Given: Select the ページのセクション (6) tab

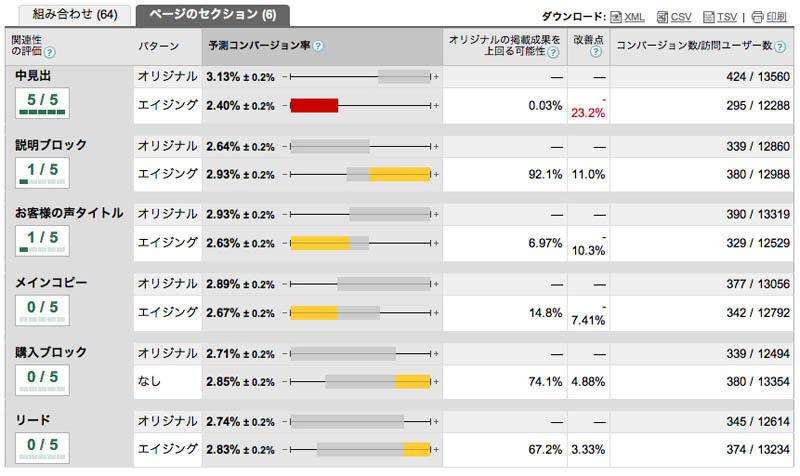Looking at the screenshot, I should [x=213, y=15].
